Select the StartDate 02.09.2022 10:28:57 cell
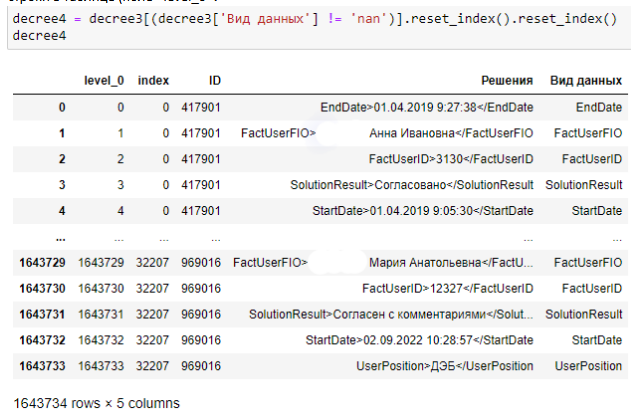Image resolution: width=636 pixels, height=413 pixels. (419, 341)
